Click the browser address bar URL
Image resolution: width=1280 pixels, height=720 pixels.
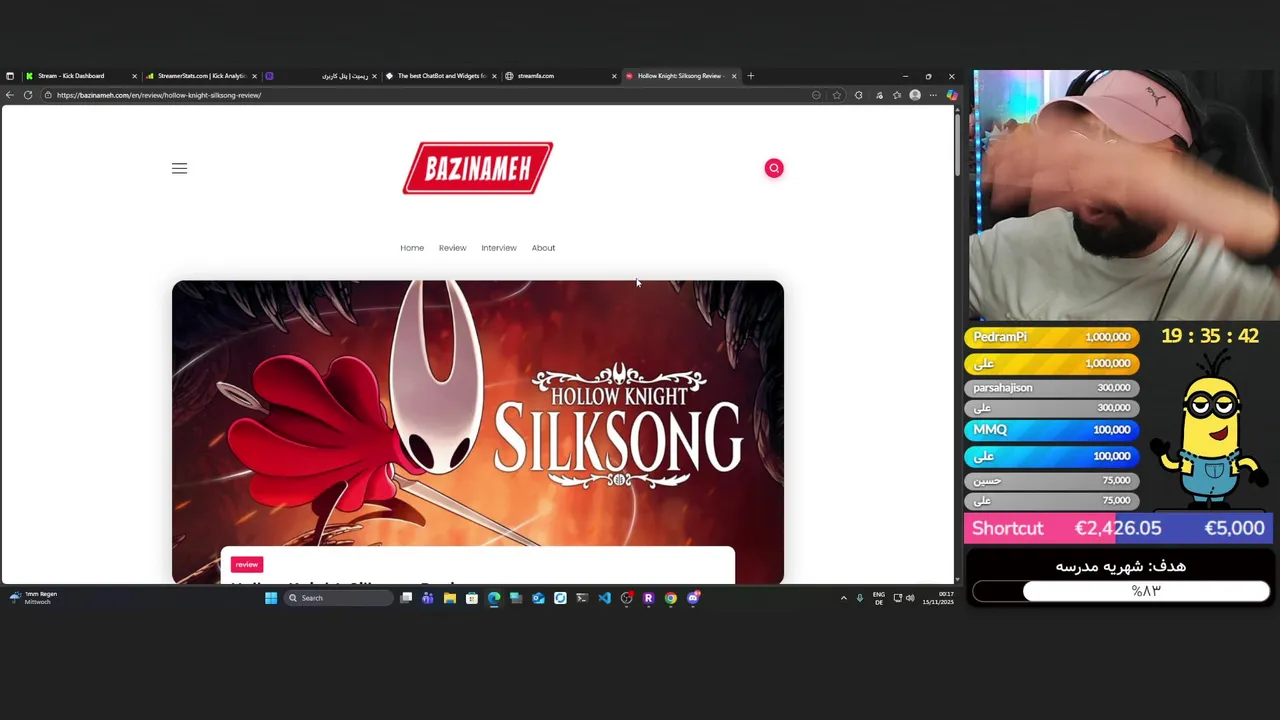tap(159, 95)
